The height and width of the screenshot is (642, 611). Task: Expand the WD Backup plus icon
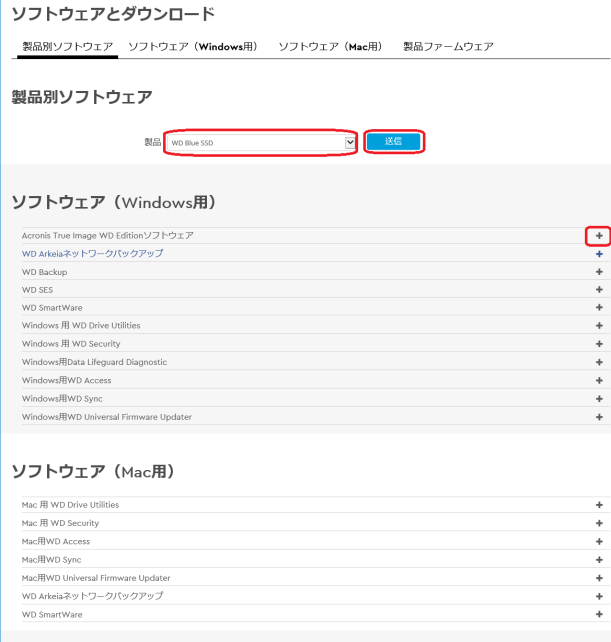pyautogui.click(x=599, y=272)
